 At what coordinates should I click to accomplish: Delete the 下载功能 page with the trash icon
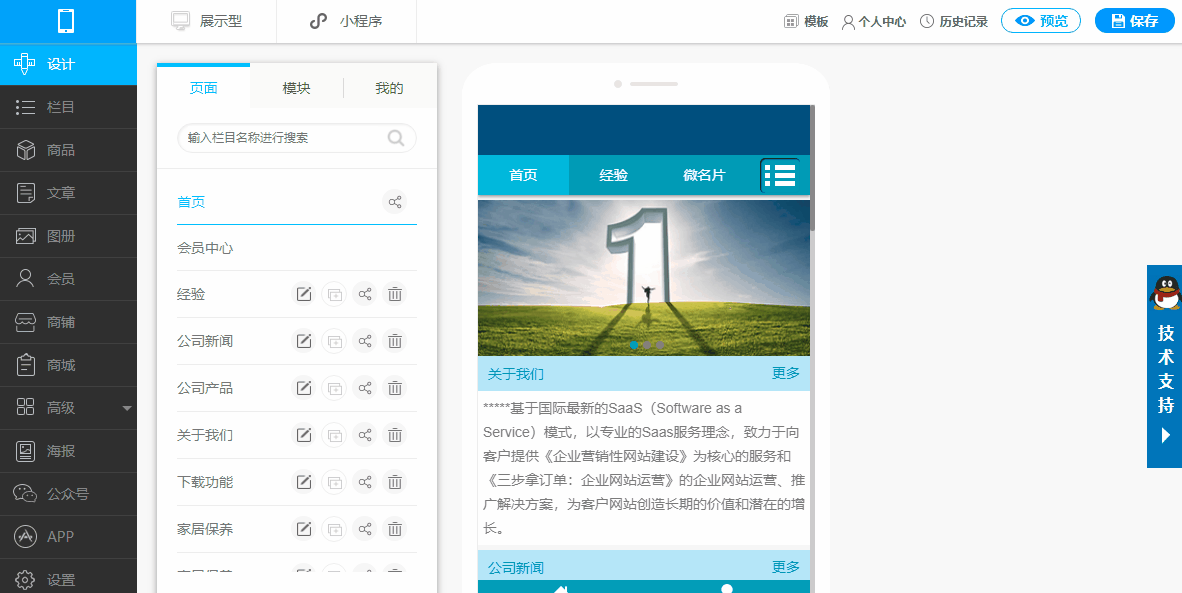pyautogui.click(x=394, y=482)
